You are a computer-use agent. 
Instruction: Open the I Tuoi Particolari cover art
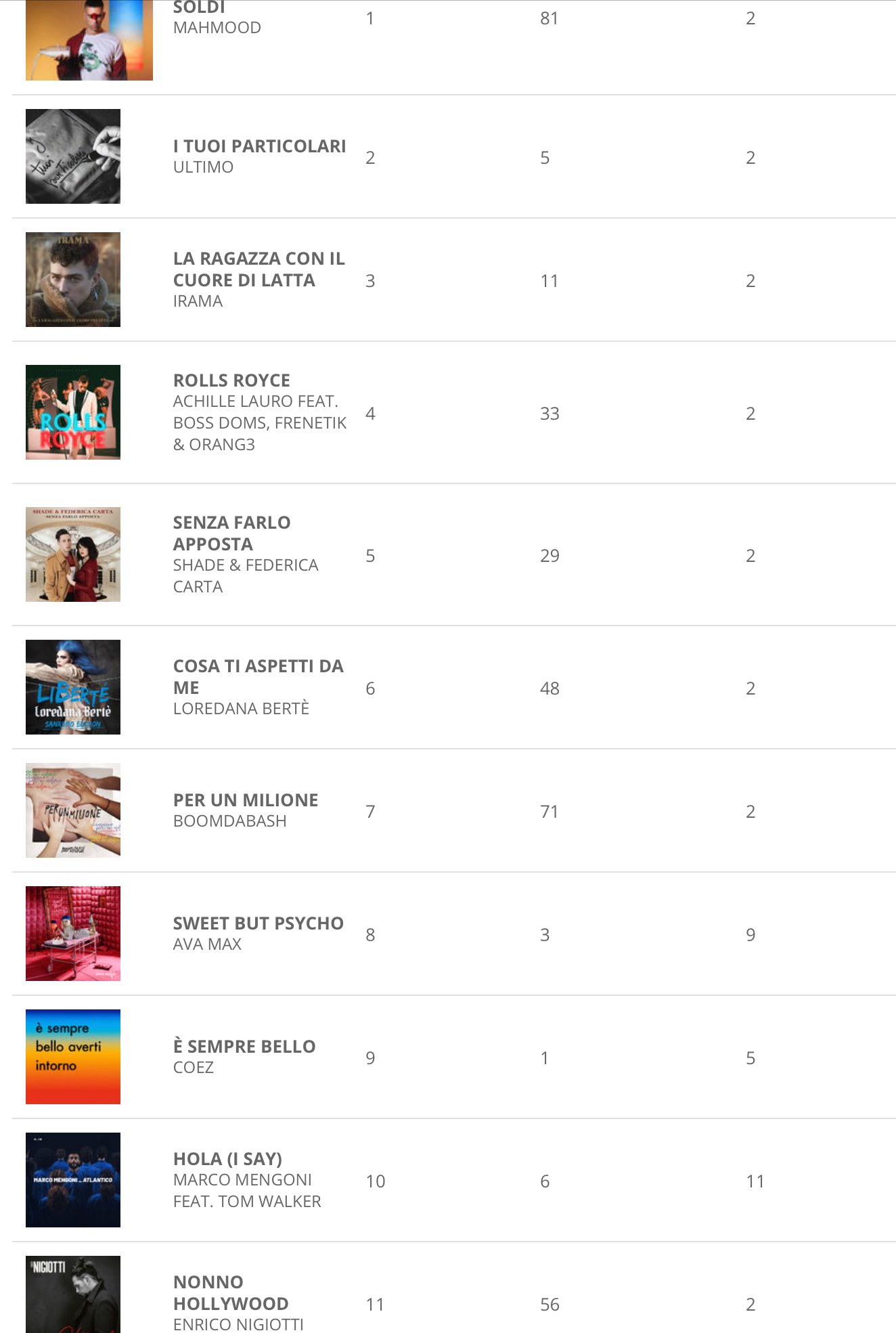(x=73, y=156)
